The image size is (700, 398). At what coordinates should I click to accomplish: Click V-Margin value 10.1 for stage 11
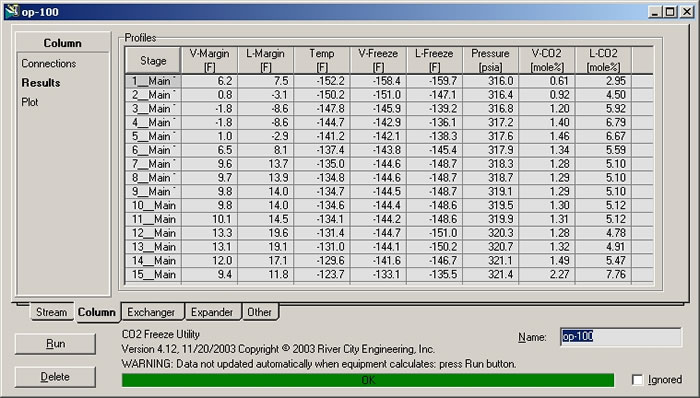209,220
